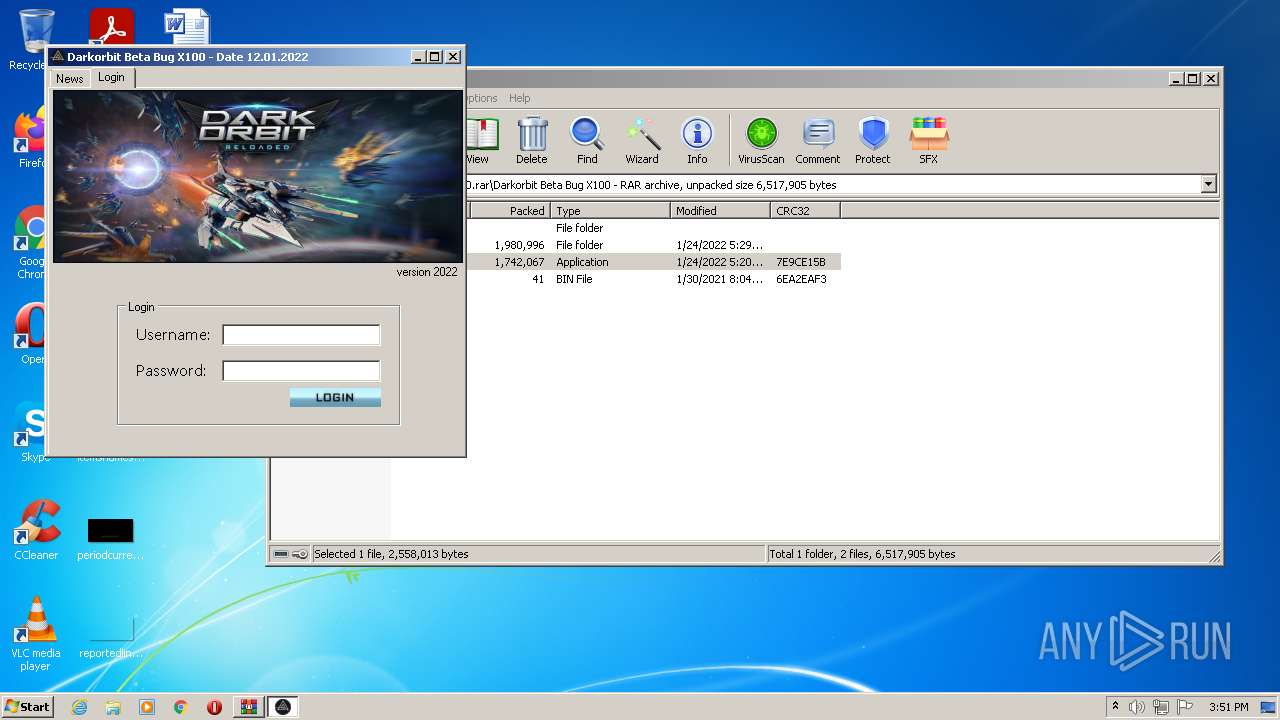Sort by the Modified column header
1280x720 pixels.
720,210
